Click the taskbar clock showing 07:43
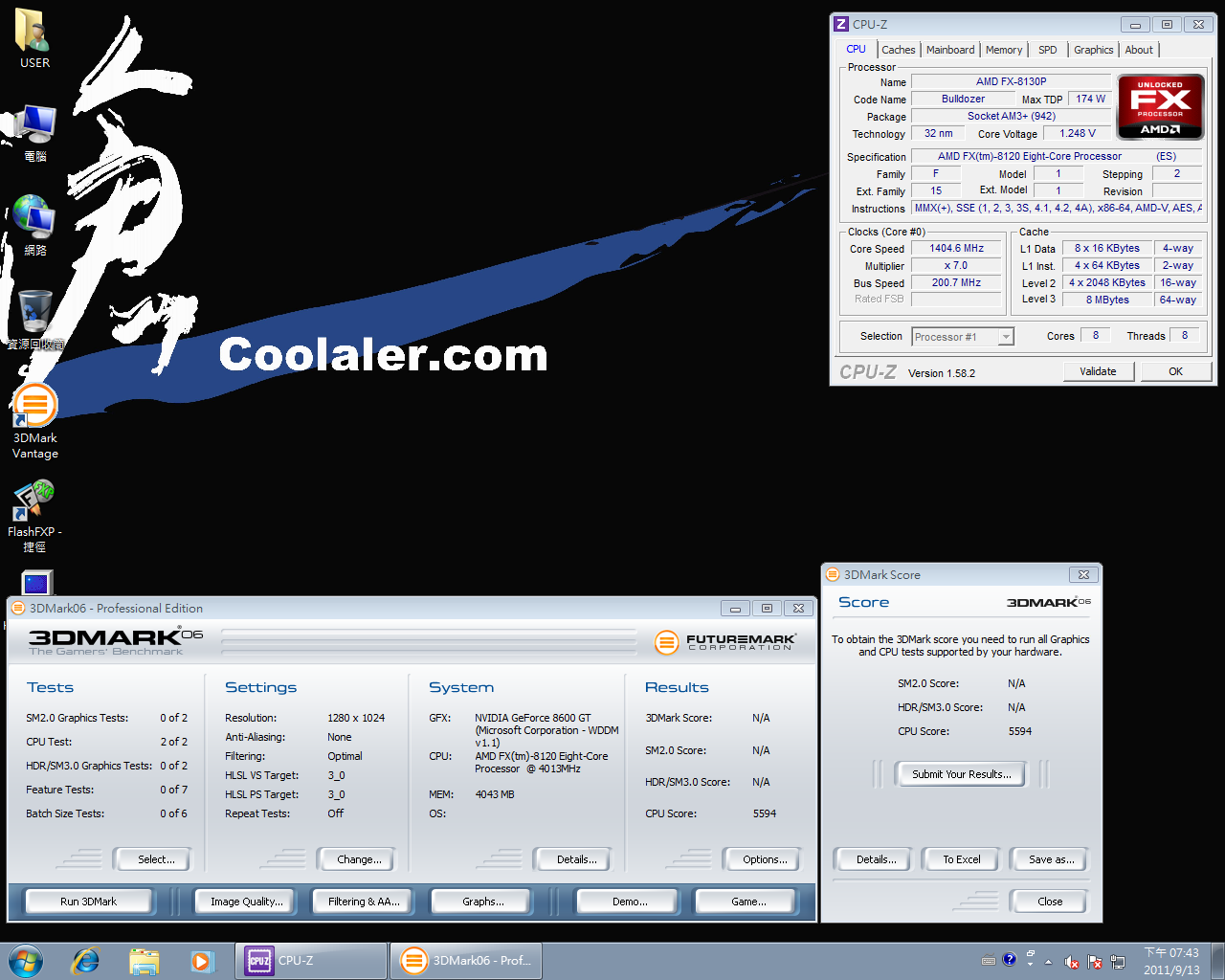Image resolution: width=1225 pixels, height=980 pixels. point(1171,961)
